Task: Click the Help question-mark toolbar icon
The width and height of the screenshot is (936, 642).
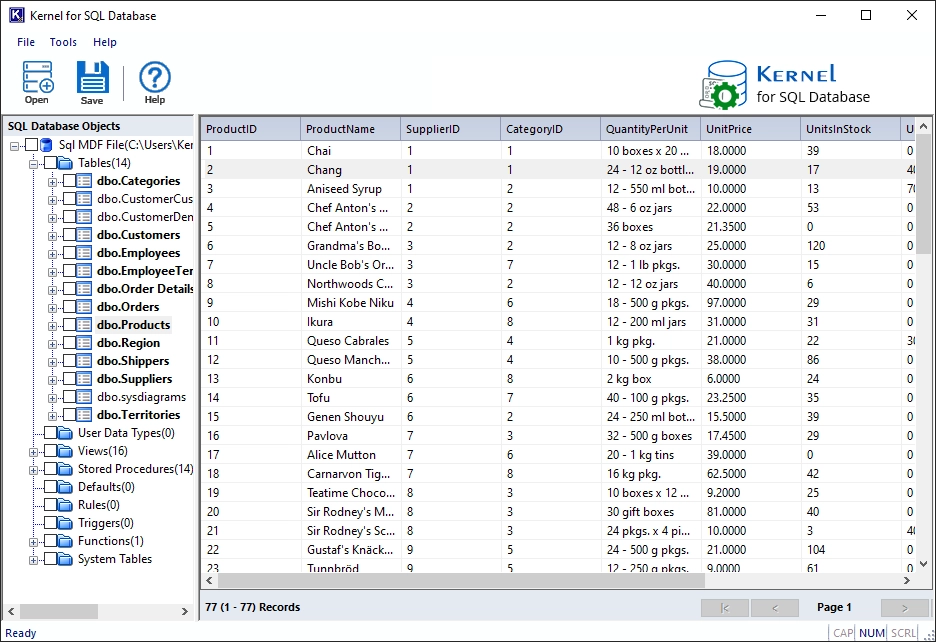Action: pos(155,82)
